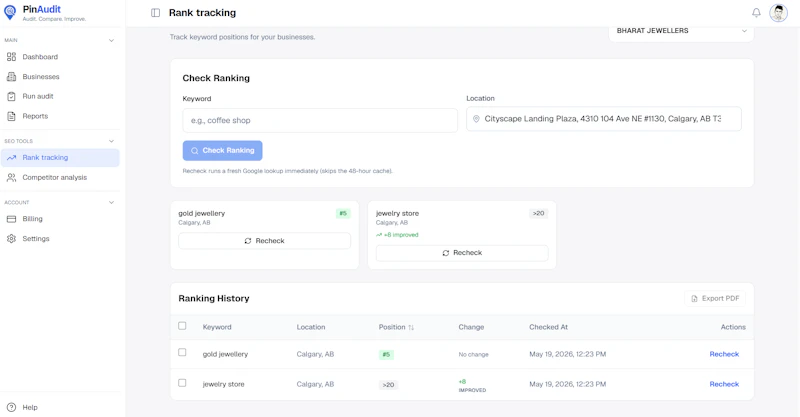Click the Rank tracking page title
800x417 pixels.
(203, 13)
